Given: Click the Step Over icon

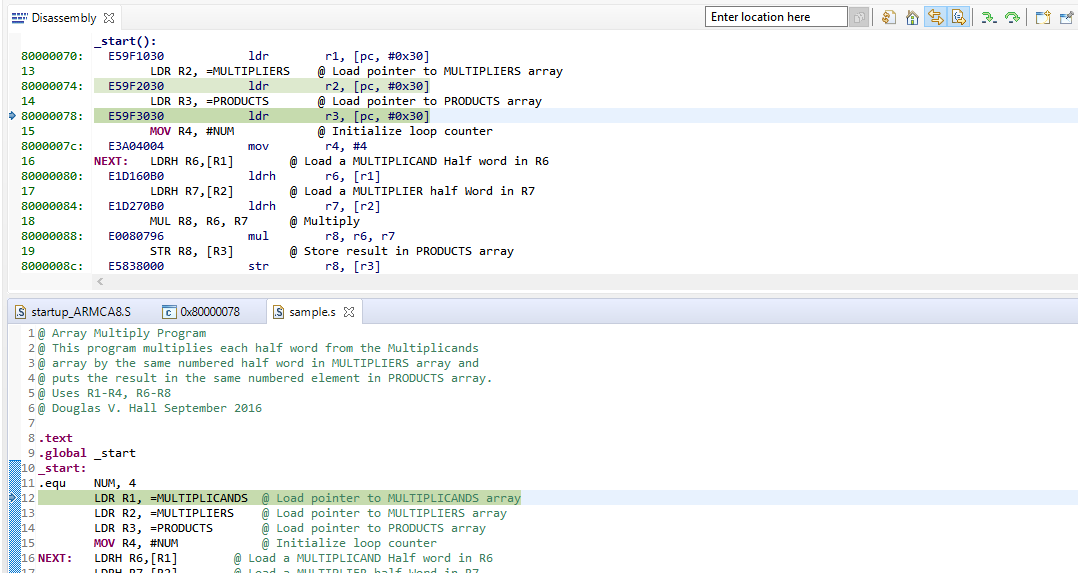Looking at the screenshot, I should point(1012,17).
